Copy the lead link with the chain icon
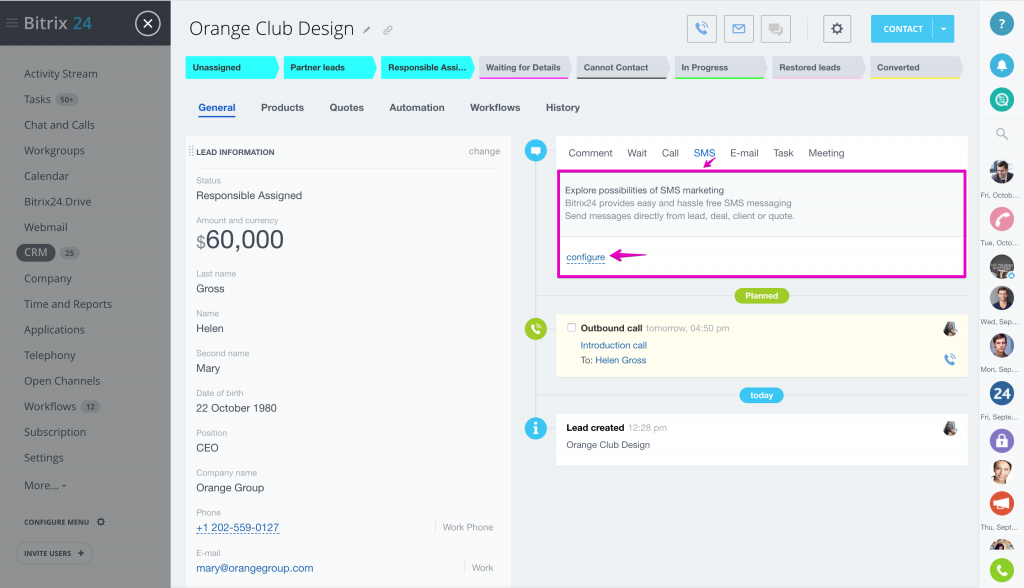1024x588 pixels. click(388, 30)
